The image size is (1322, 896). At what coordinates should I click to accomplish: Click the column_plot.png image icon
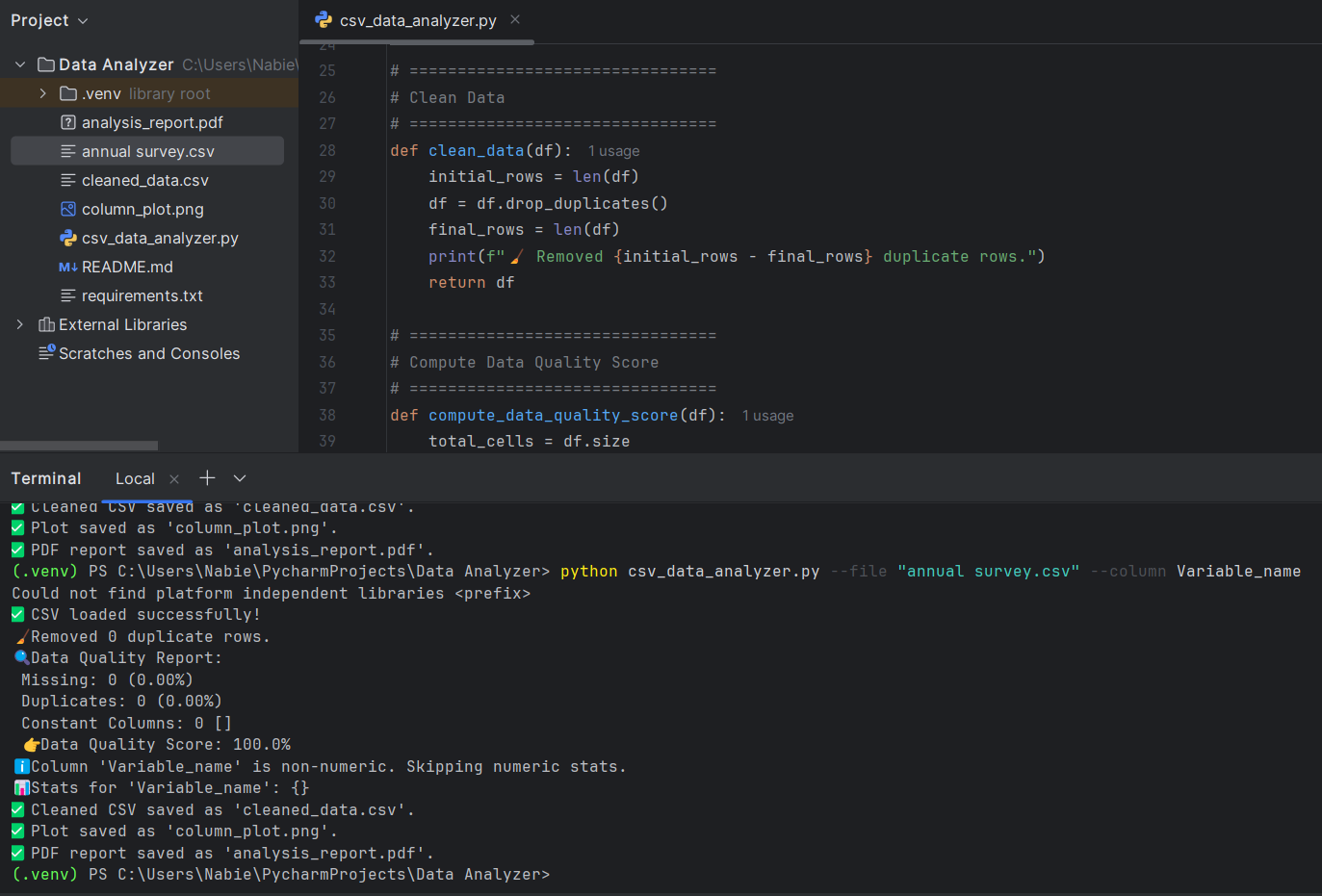tap(68, 209)
